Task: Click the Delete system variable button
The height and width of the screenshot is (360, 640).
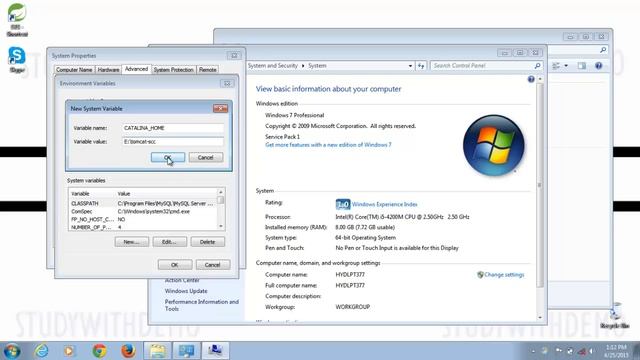Action: [207, 242]
